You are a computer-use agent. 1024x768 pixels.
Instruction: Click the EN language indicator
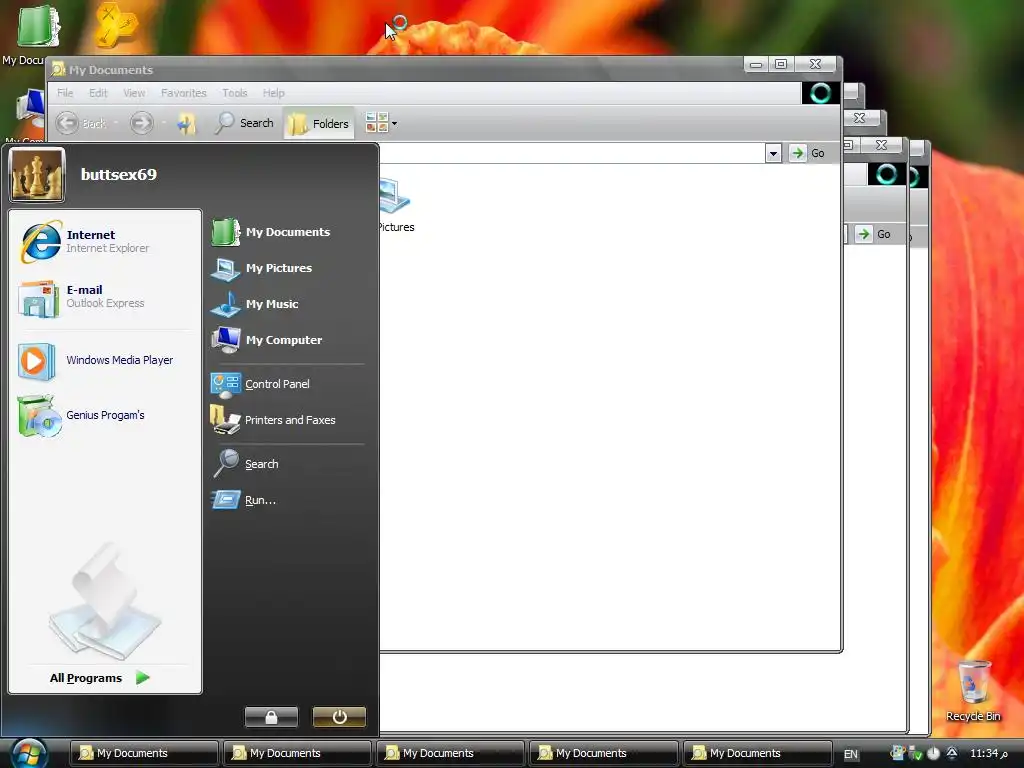pos(851,754)
